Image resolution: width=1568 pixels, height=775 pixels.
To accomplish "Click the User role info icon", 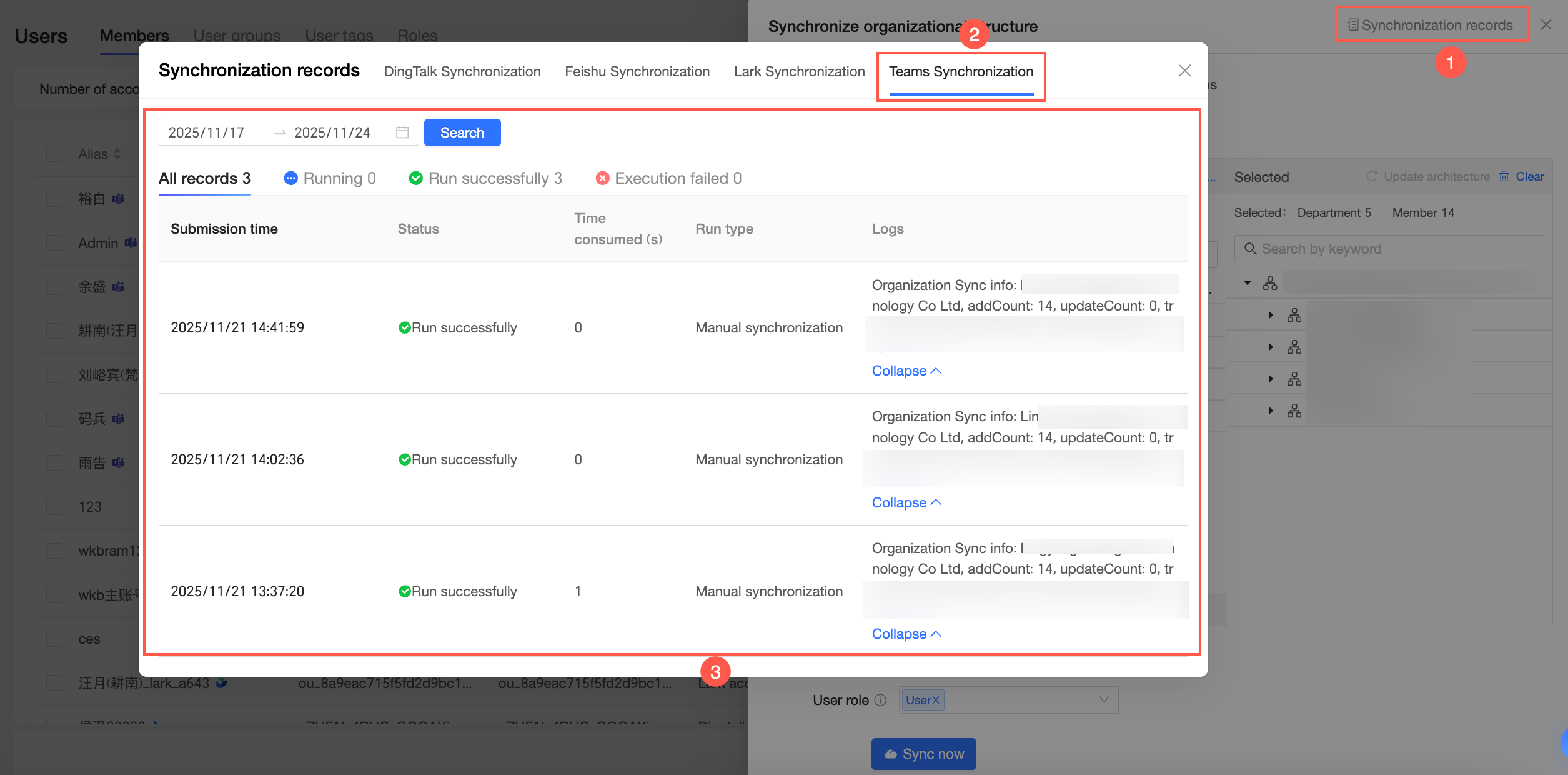I will coord(880,700).
